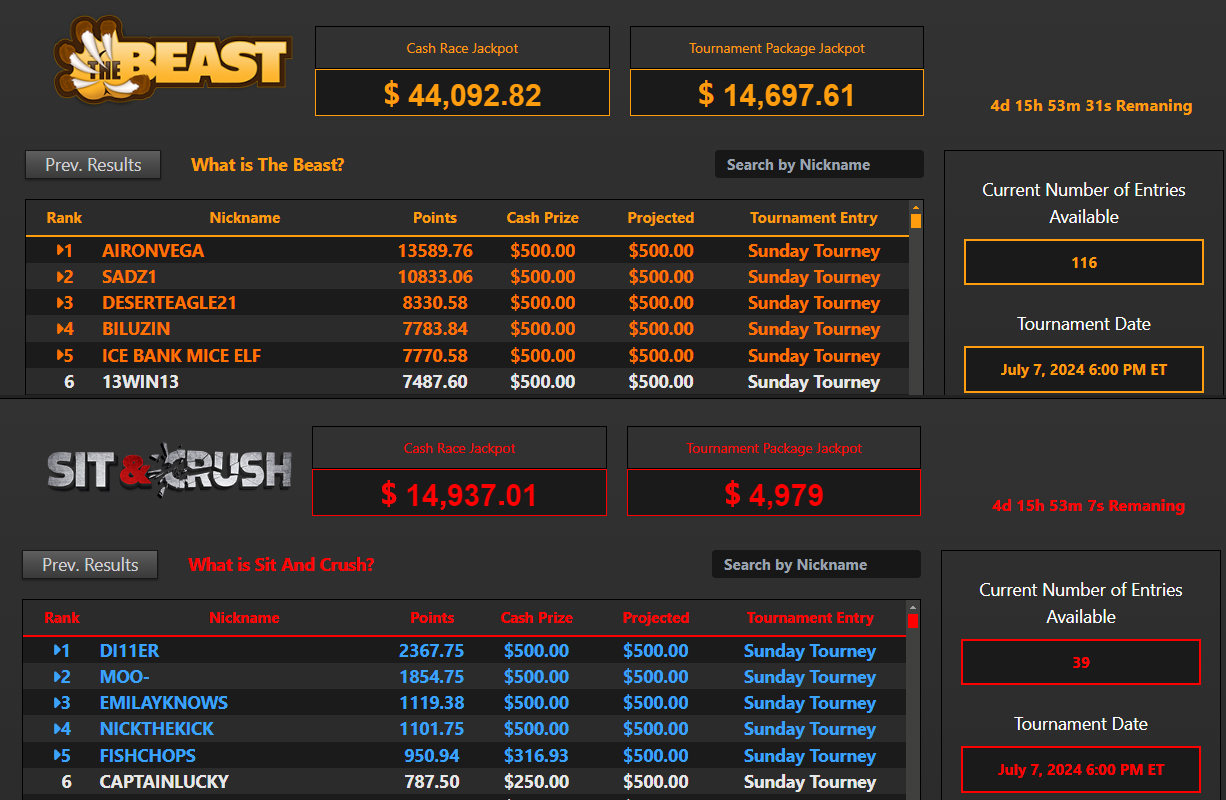Sort Sit & Crush table by Cash Prize header
1226x800 pixels.
click(x=536, y=618)
